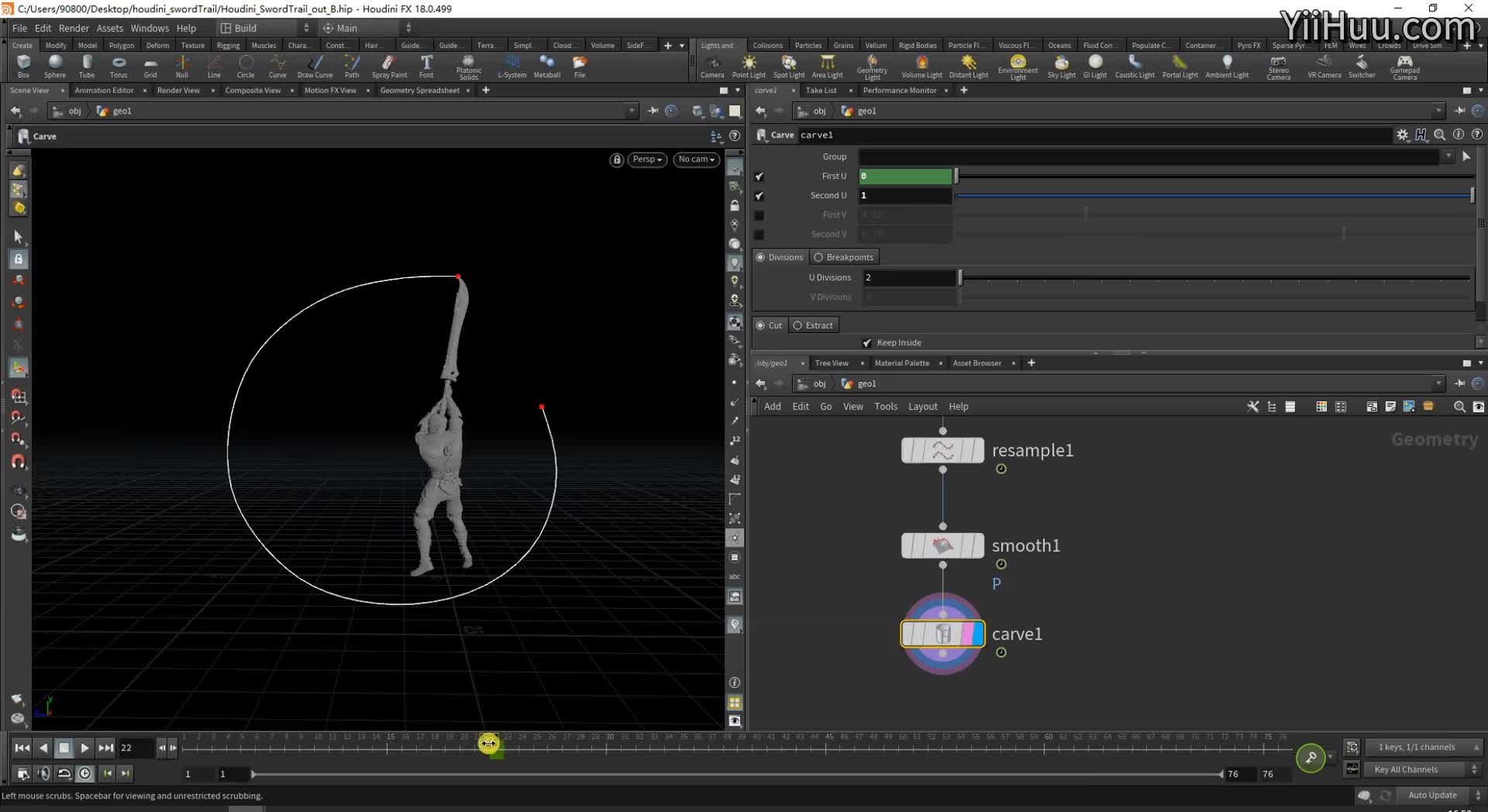1488x812 pixels.
Task: Open the Group field dropdown arrow
Action: 1448,157
